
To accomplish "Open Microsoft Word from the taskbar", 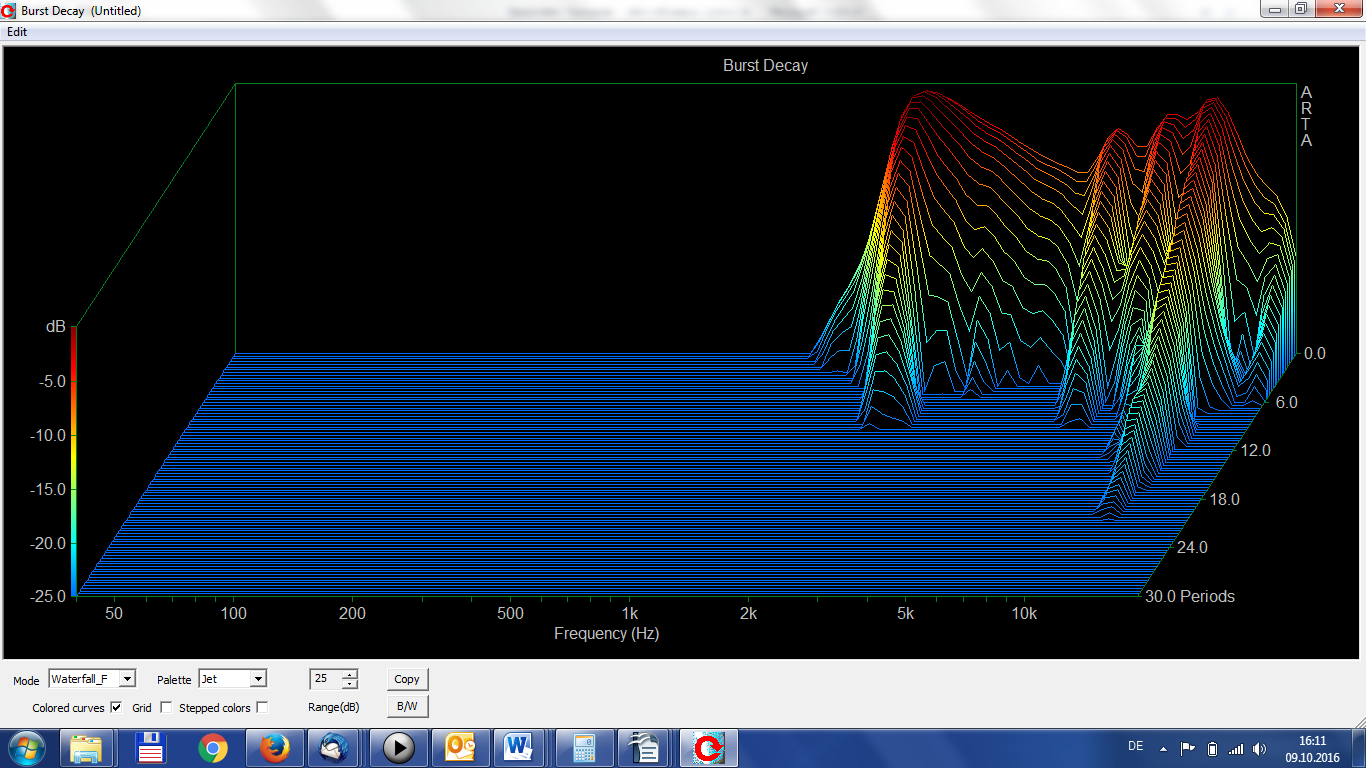I will 518,748.
